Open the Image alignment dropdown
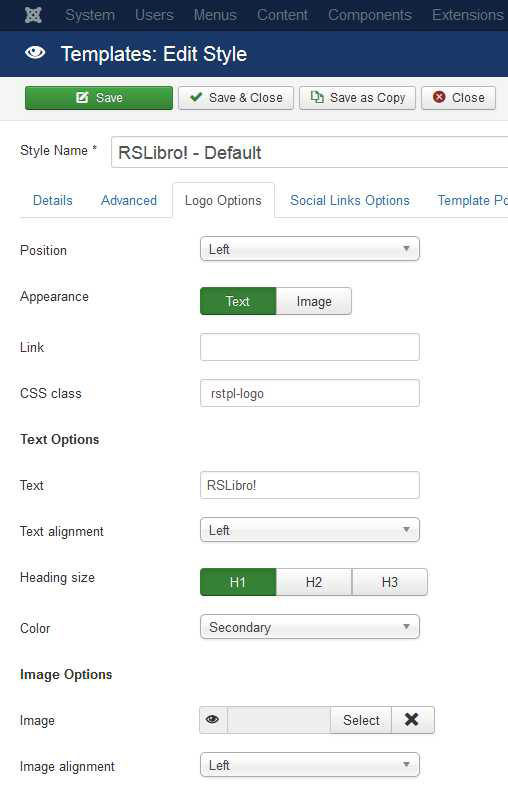The height and width of the screenshot is (806, 508). coord(310,765)
